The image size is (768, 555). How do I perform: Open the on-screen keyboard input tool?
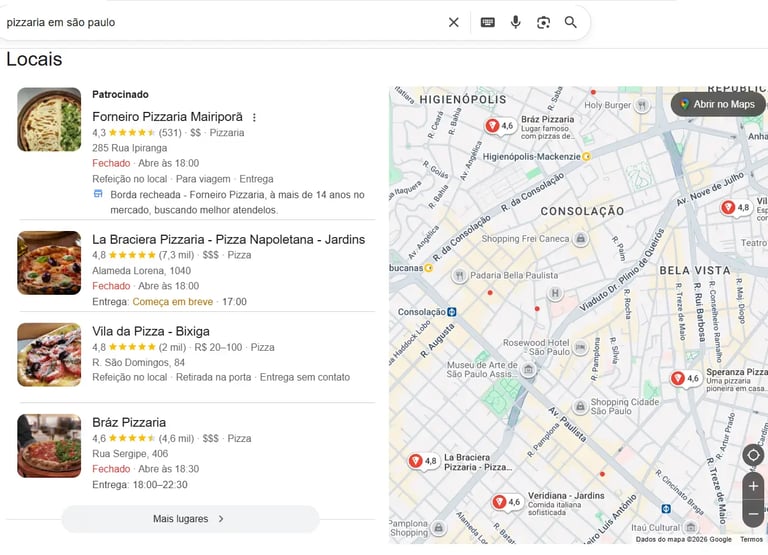(487, 22)
